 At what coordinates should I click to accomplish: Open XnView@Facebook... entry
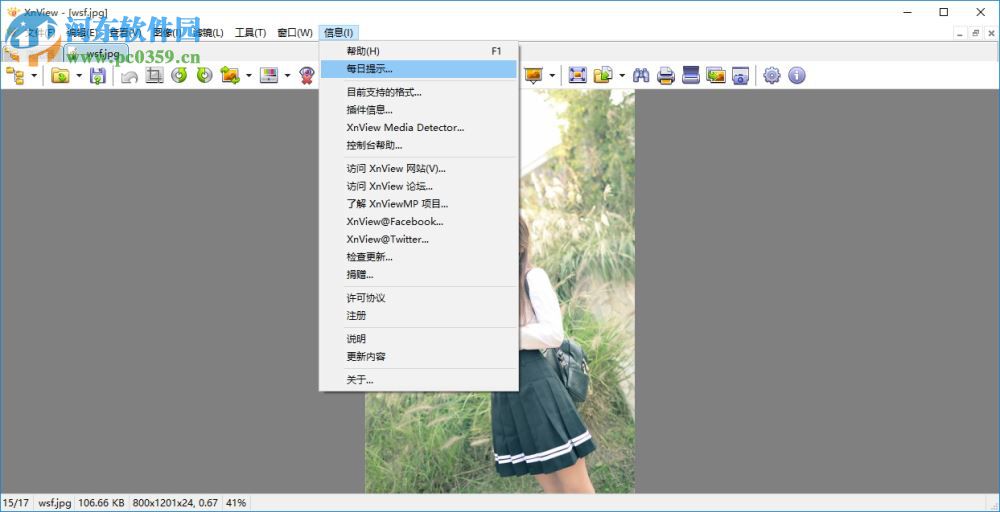tap(418, 221)
